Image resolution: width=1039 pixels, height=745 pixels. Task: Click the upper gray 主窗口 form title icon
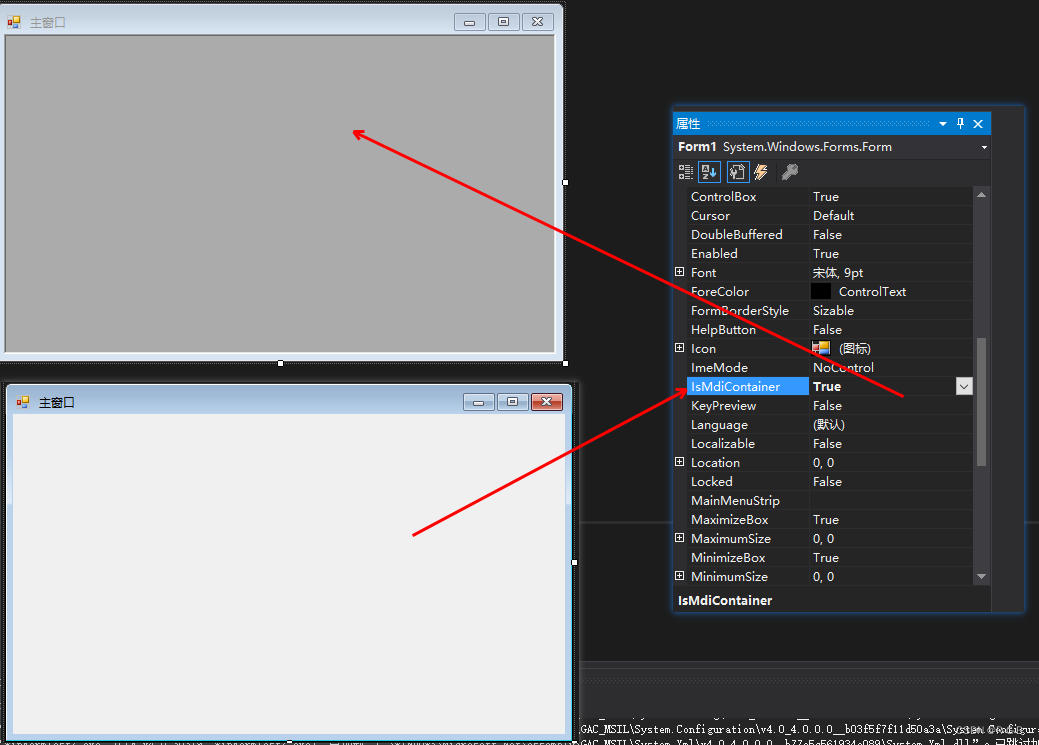pyautogui.click(x=14, y=22)
